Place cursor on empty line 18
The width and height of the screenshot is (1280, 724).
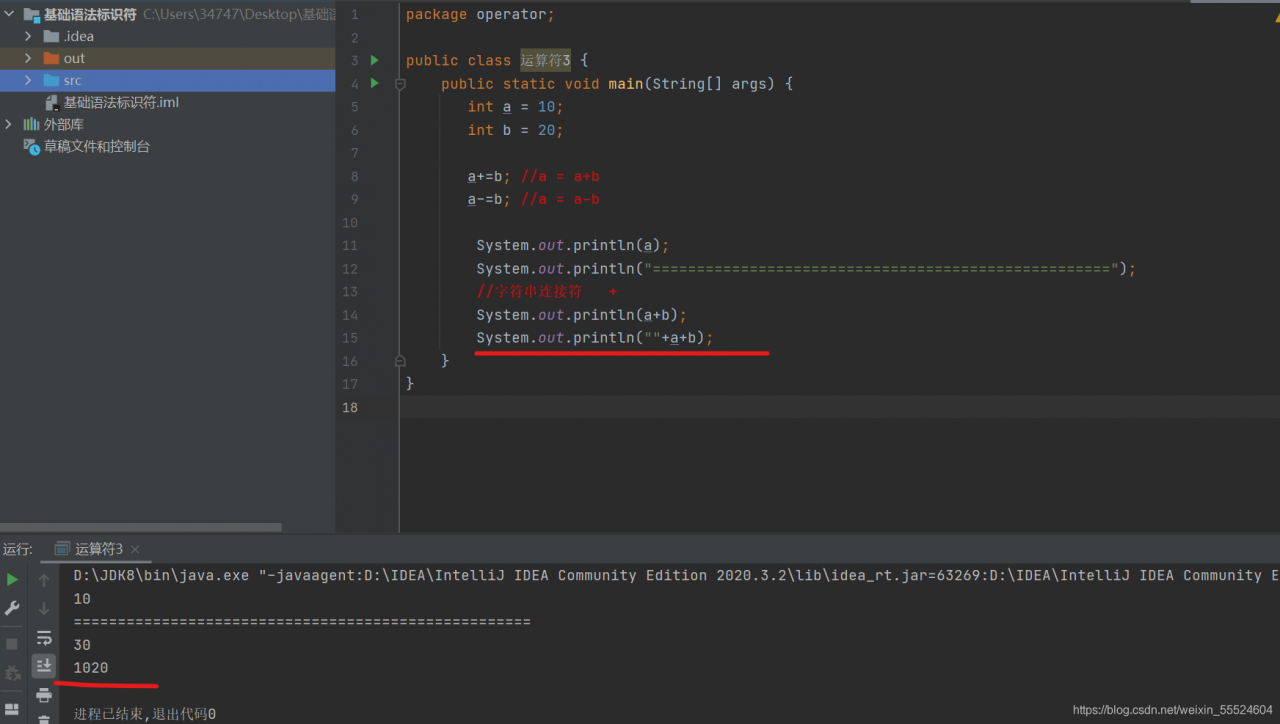click(840, 407)
